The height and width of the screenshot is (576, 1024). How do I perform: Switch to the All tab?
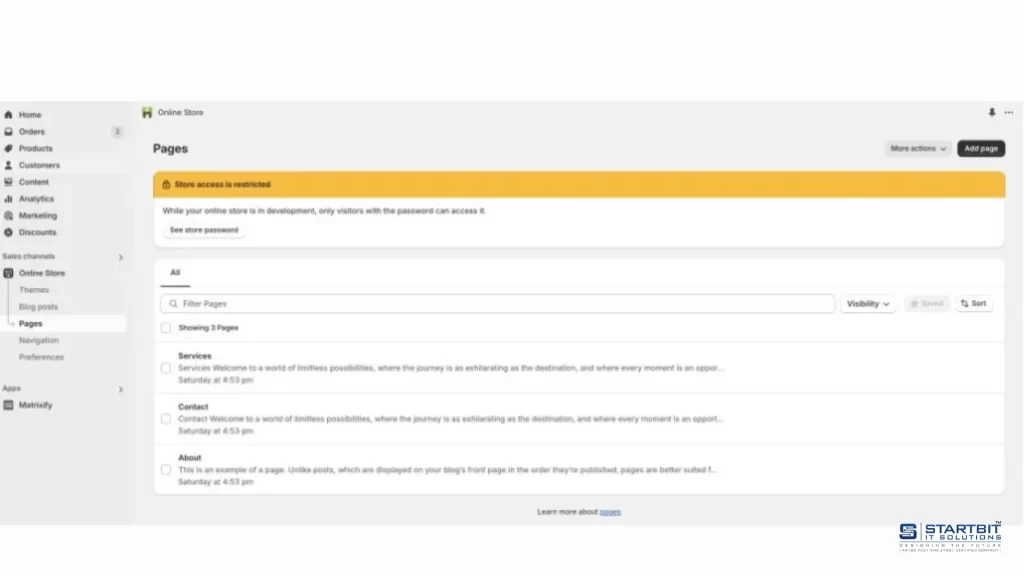(175, 272)
